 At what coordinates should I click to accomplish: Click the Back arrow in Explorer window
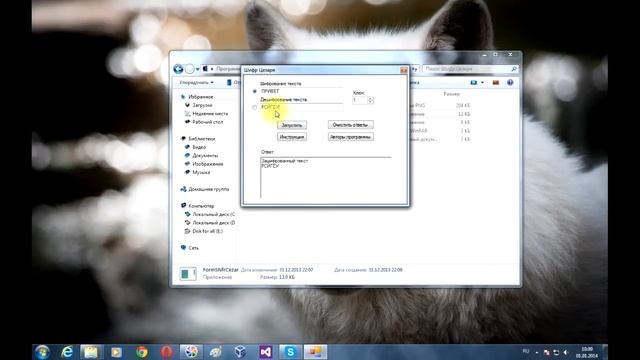(x=178, y=69)
